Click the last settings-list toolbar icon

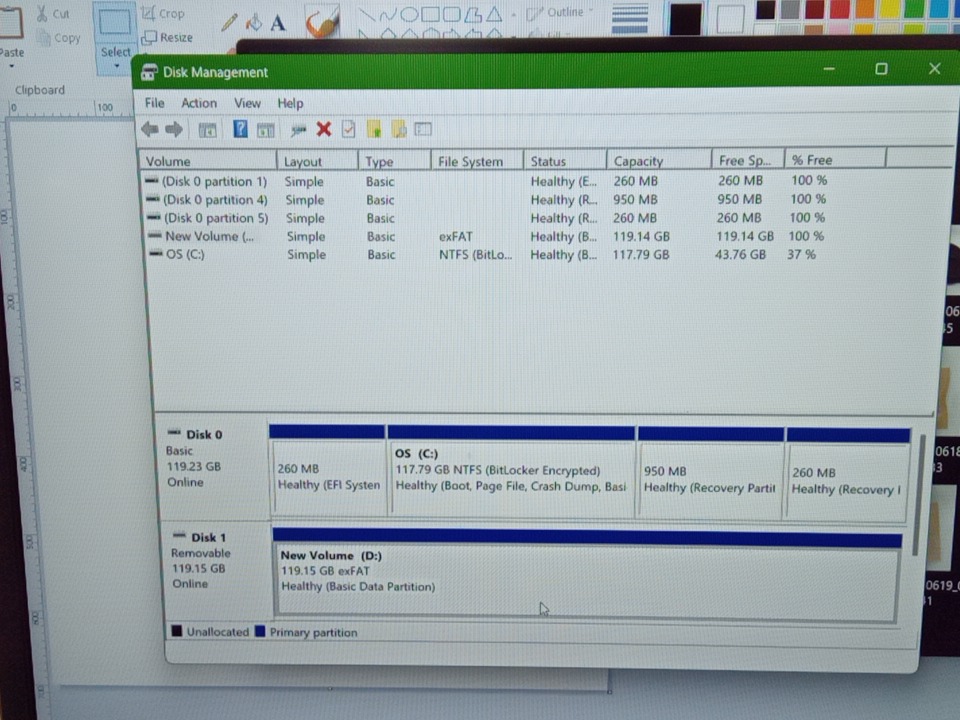[423, 129]
